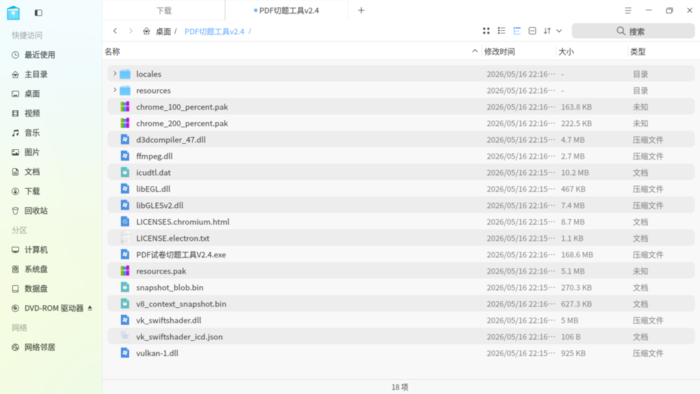The width and height of the screenshot is (700, 394).
Task: Switch to list view
Action: (501, 31)
